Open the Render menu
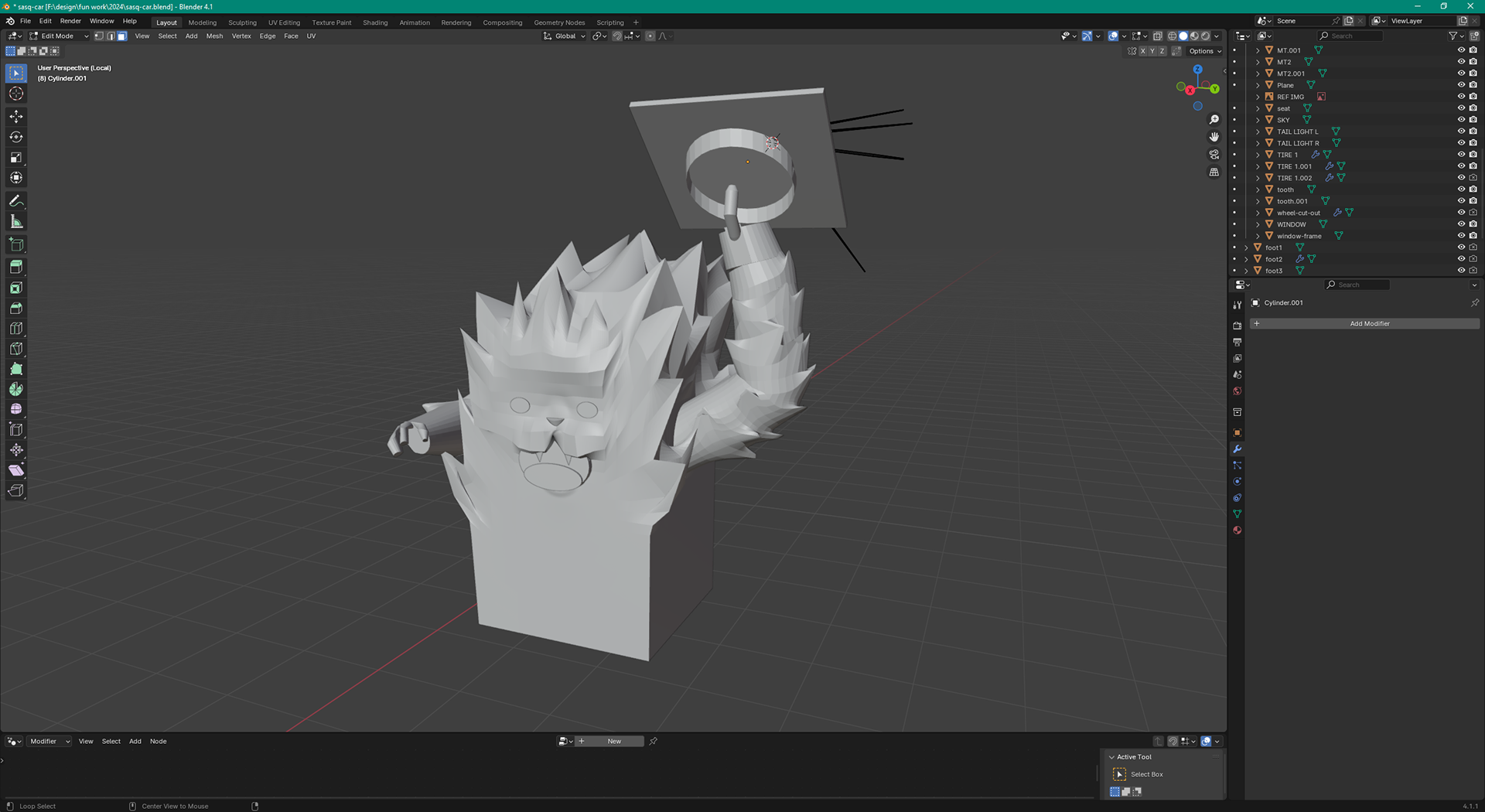1485x812 pixels. 70,22
